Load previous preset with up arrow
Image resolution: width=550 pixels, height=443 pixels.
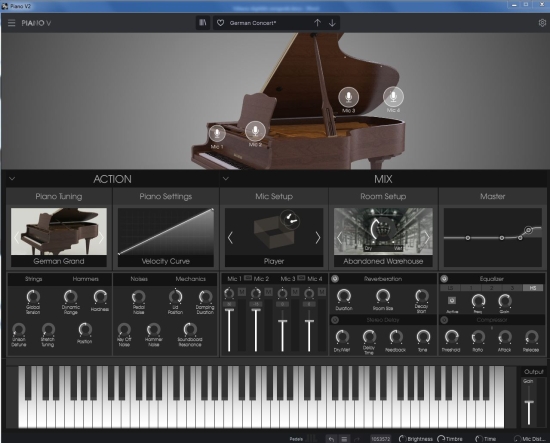click(x=317, y=23)
